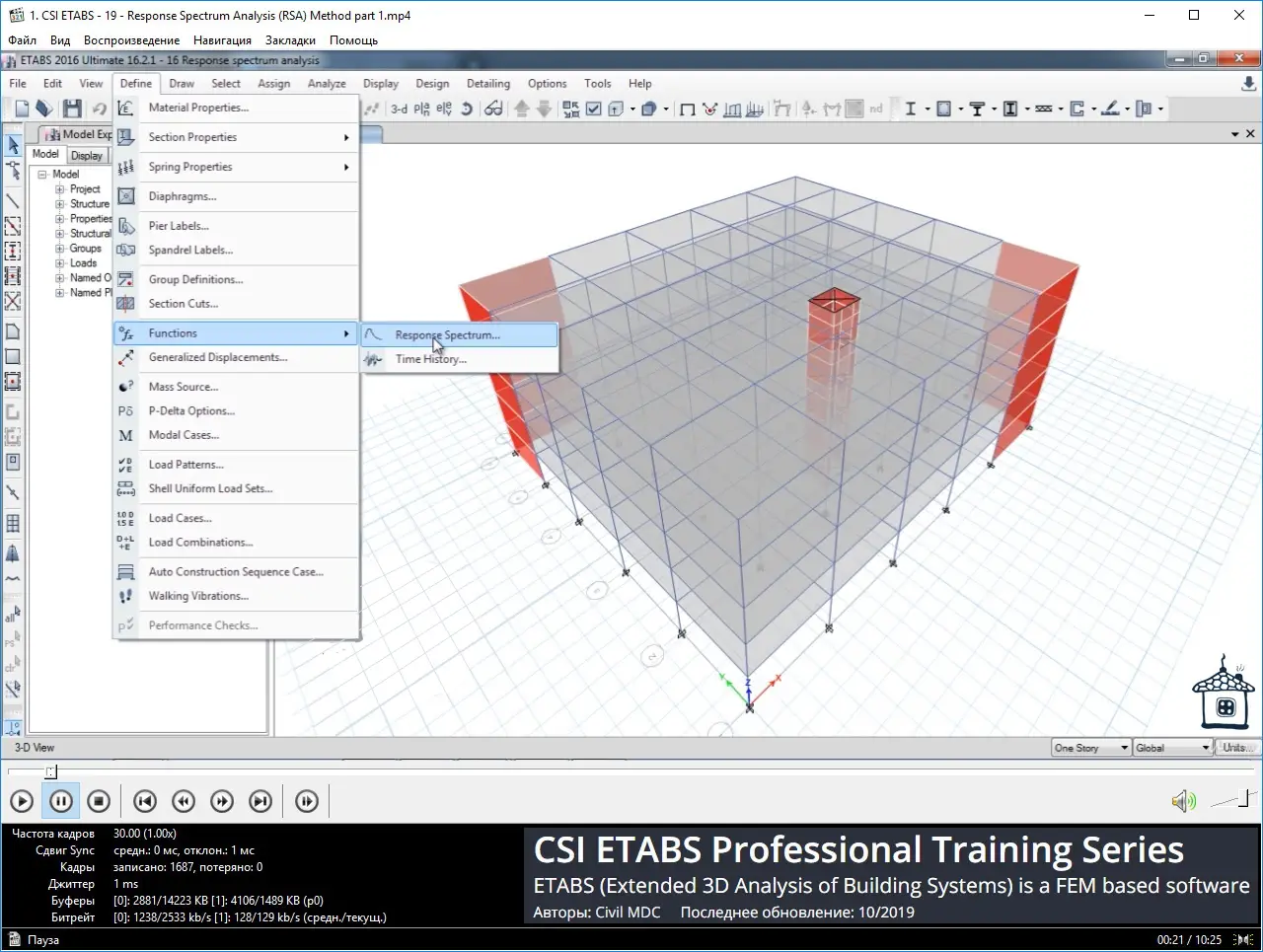The height and width of the screenshot is (952, 1263).
Task: Switch to 3-d view icon
Action: pos(399,109)
